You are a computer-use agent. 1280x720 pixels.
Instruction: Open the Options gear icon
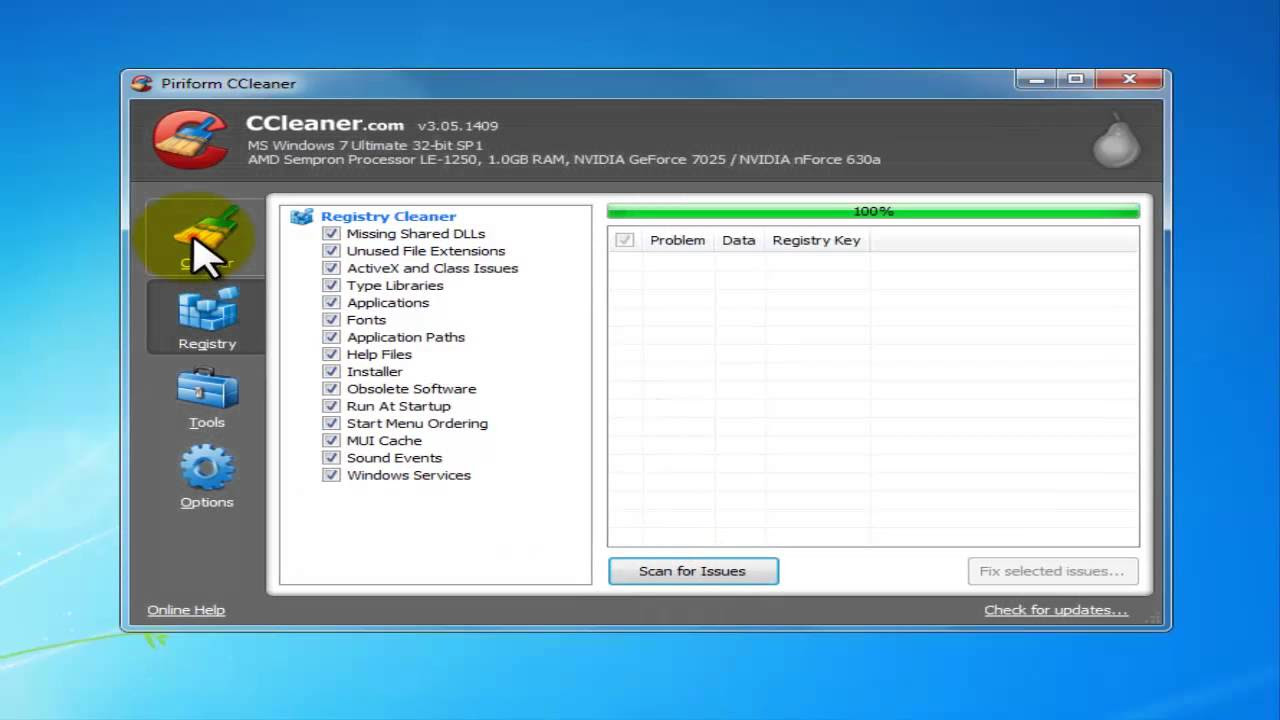[207, 468]
